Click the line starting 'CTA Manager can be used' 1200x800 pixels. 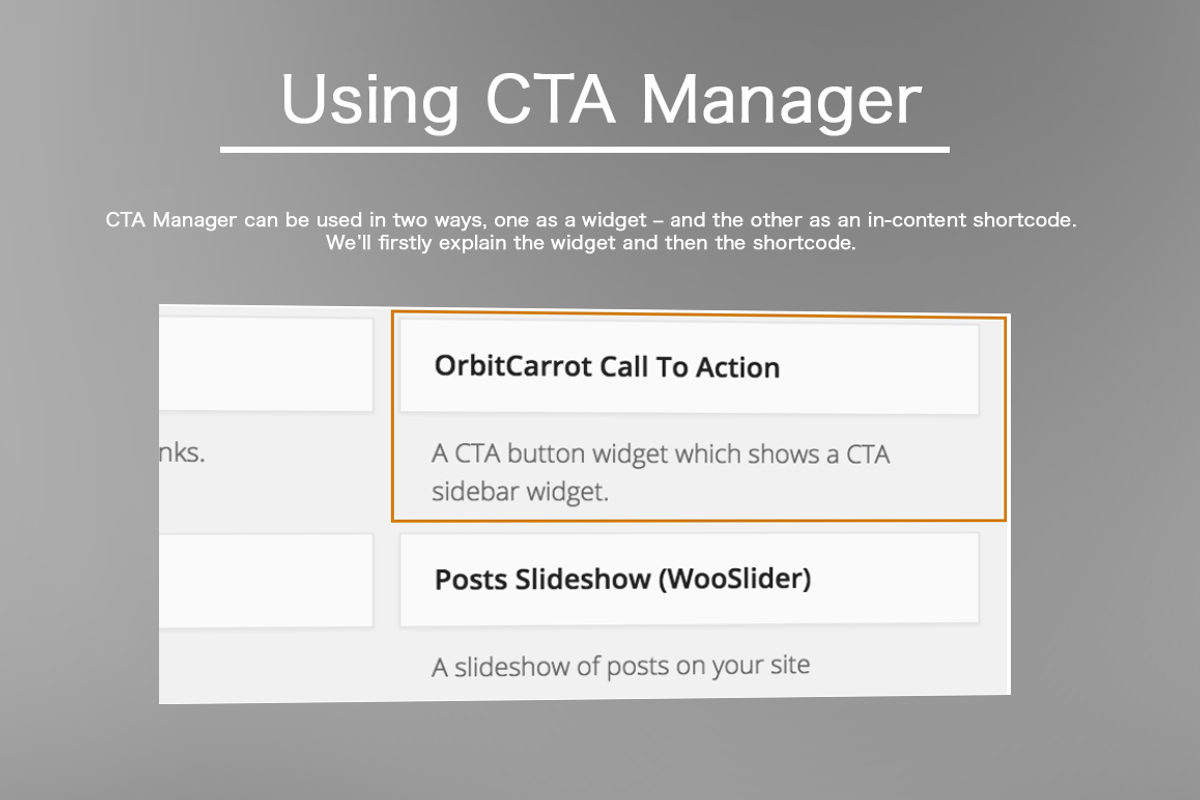tap(591, 220)
